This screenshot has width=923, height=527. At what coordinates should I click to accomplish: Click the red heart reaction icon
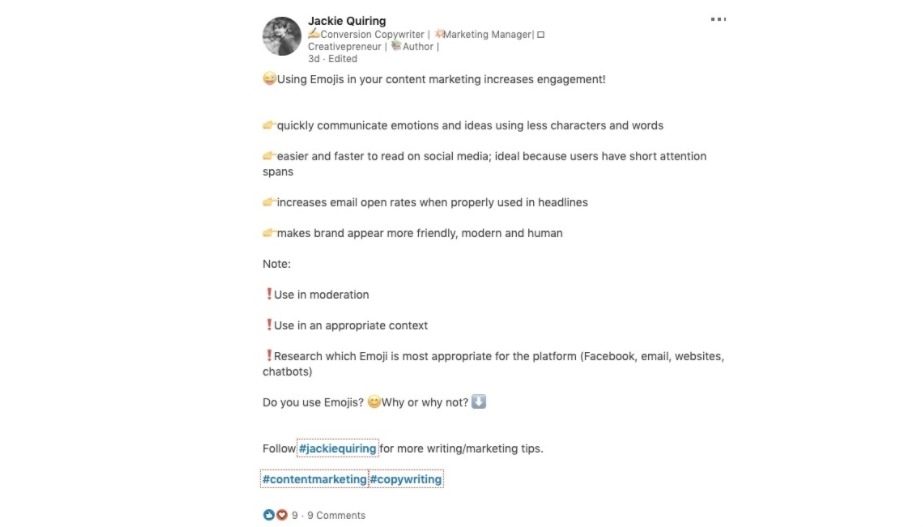281,515
